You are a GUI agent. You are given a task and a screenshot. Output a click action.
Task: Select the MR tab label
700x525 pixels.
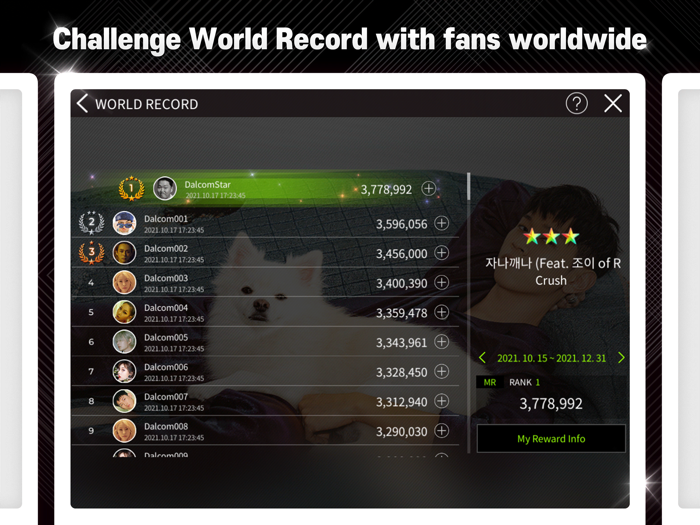490,382
